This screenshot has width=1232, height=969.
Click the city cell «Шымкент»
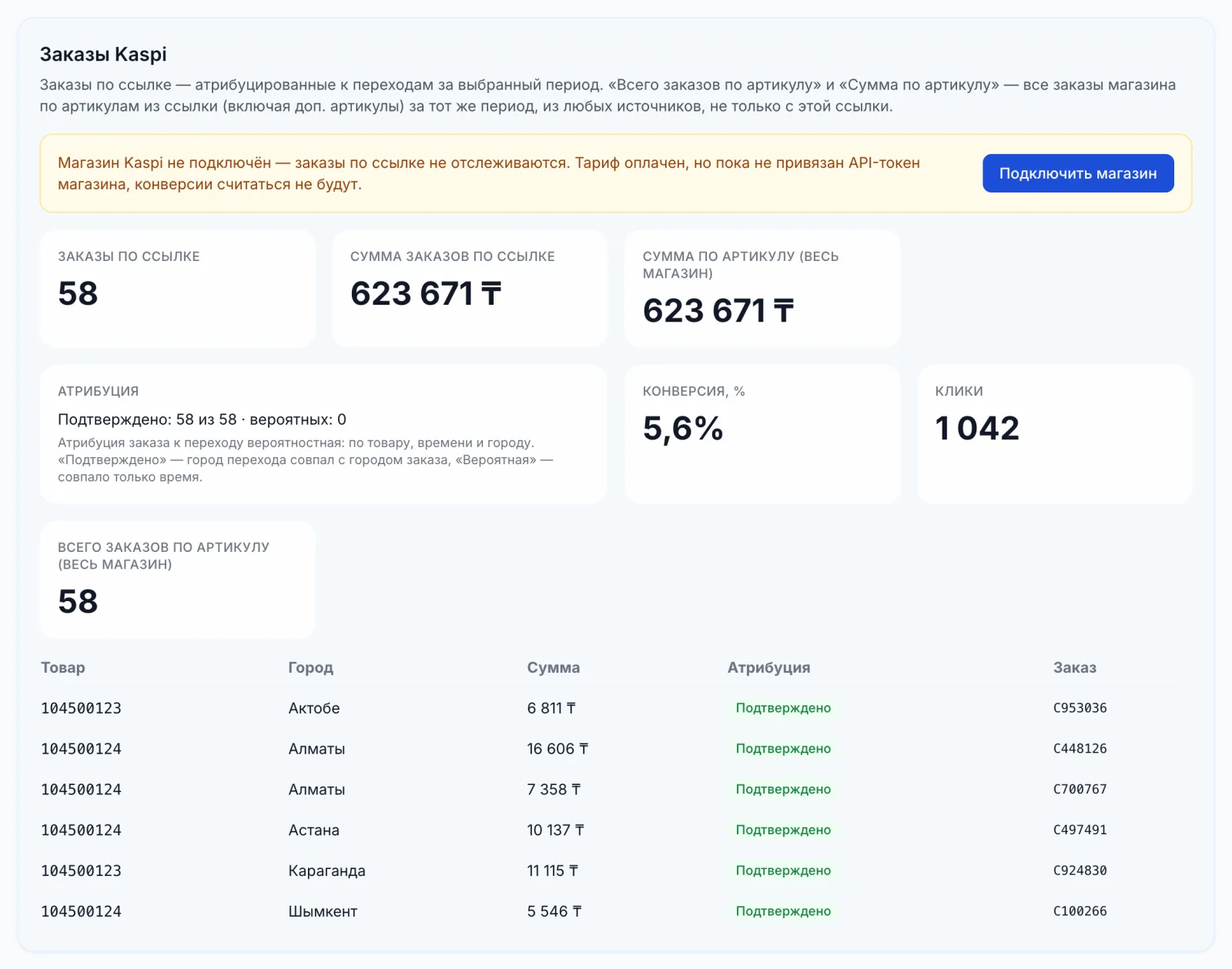(323, 912)
